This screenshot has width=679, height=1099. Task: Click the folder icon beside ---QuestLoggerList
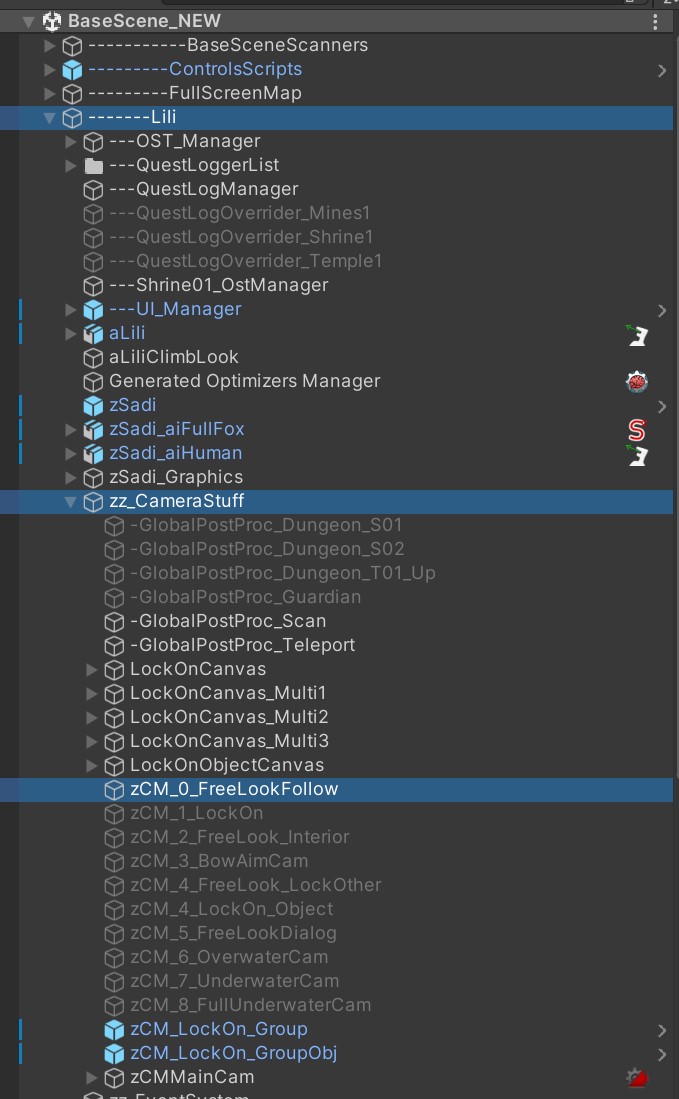tap(92, 165)
